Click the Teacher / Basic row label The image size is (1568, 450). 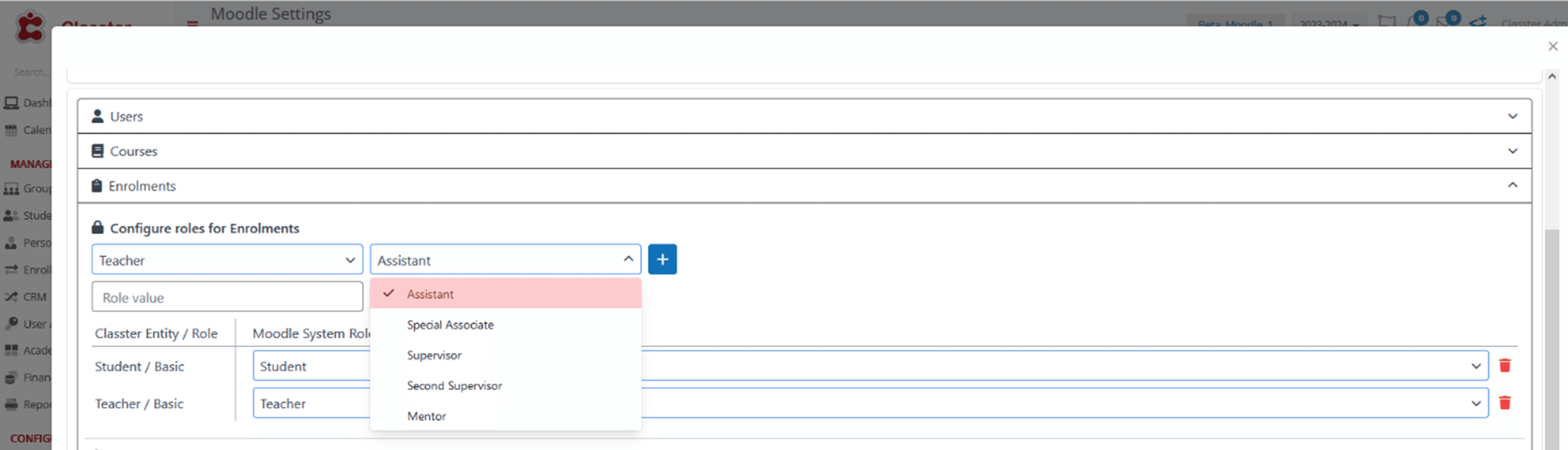click(x=139, y=403)
